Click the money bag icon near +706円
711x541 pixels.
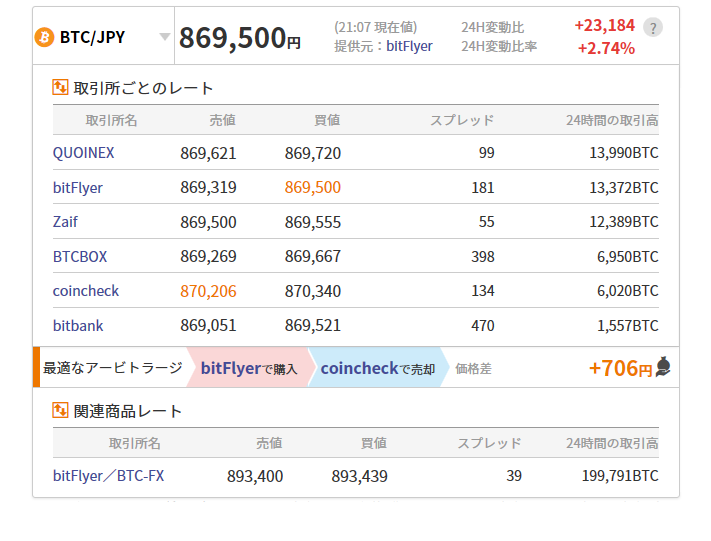(x=663, y=367)
